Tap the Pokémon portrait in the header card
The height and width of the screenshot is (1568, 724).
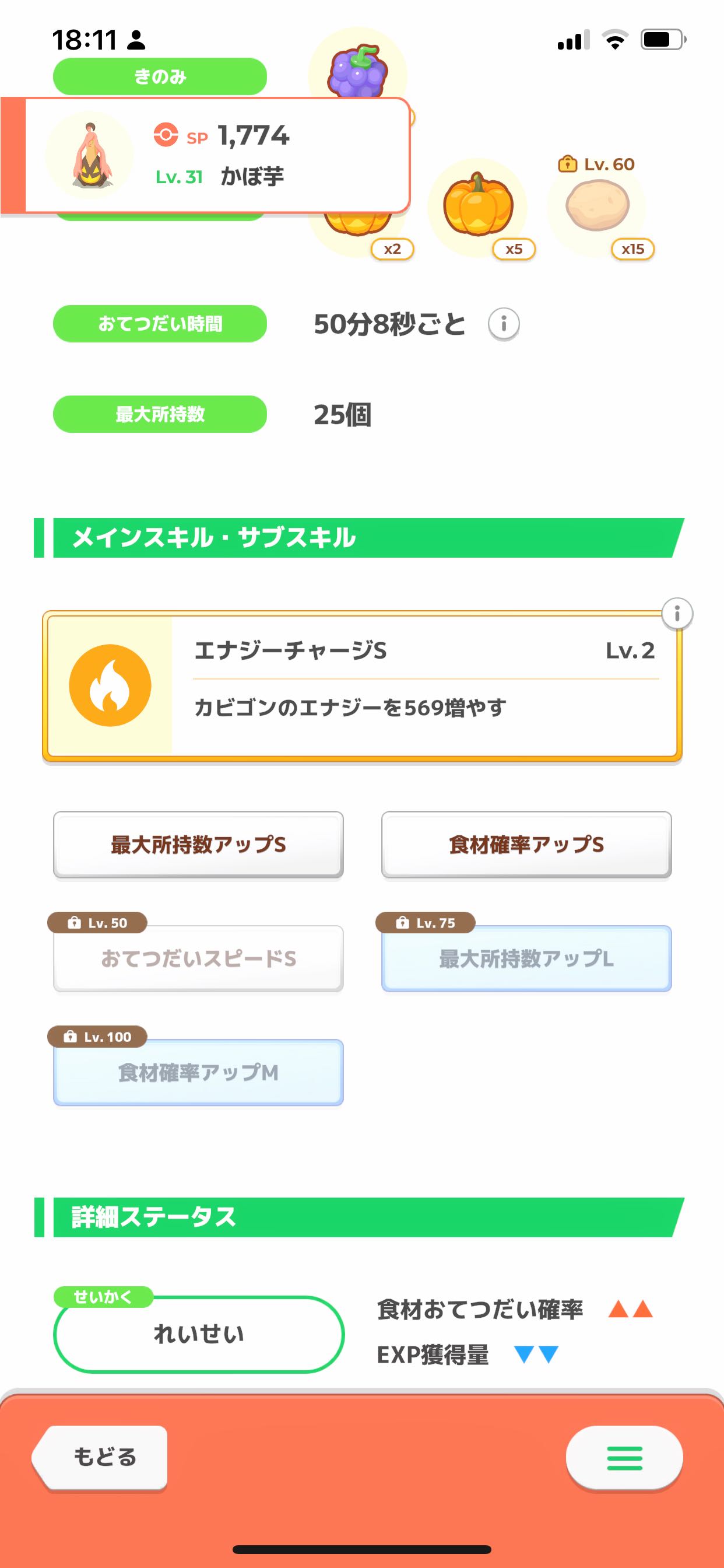90,156
